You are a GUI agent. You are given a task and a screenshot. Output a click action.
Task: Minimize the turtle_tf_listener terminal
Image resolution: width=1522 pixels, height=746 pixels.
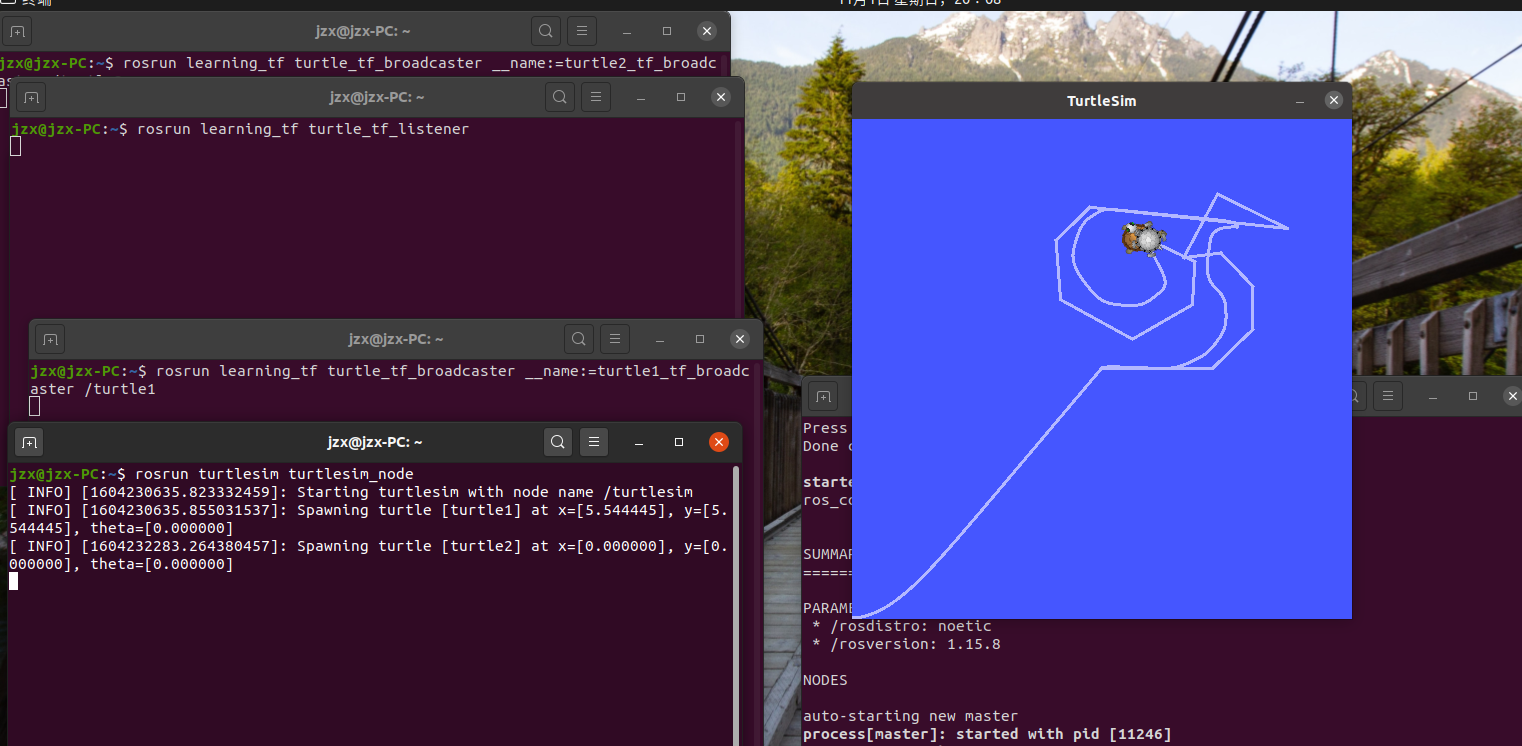tap(641, 97)
